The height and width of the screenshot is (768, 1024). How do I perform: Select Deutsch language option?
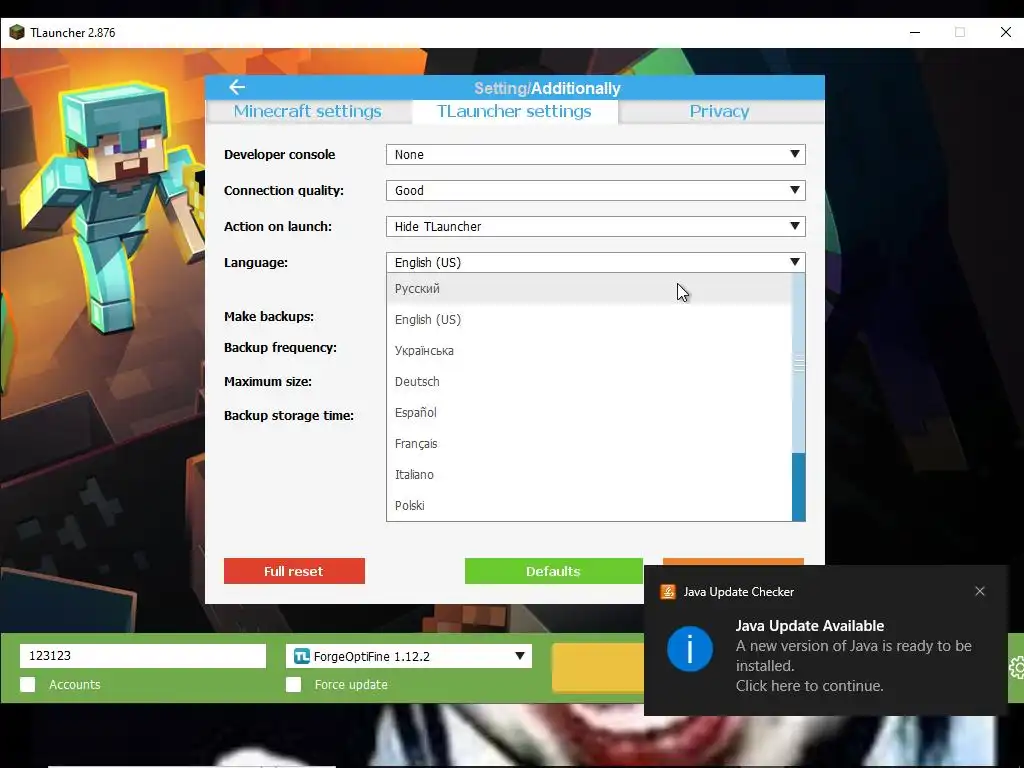(589, 381)
